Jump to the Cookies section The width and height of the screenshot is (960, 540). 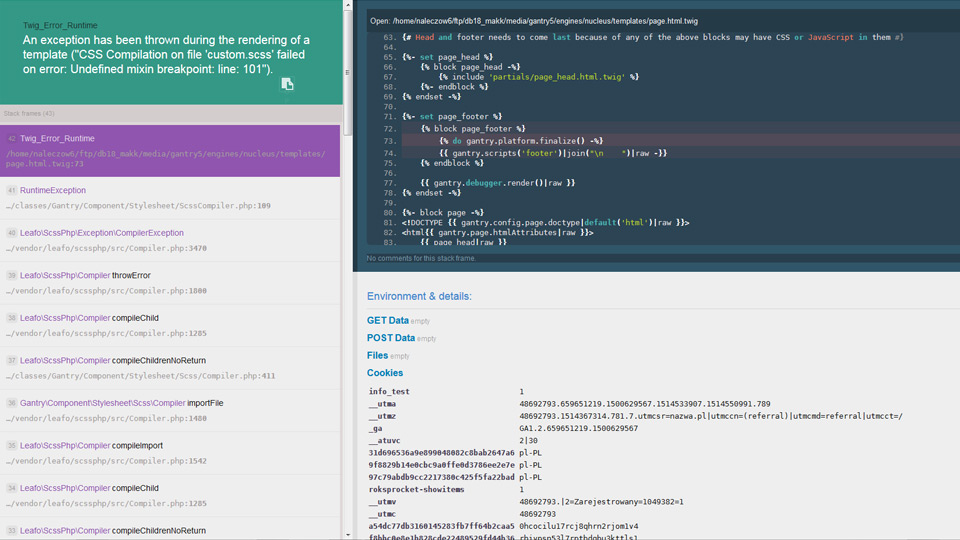click(385, 373)
